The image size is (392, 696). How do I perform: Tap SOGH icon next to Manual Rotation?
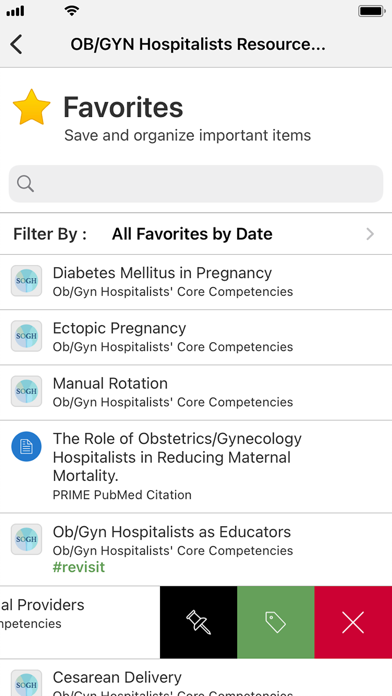coord(27,391)
